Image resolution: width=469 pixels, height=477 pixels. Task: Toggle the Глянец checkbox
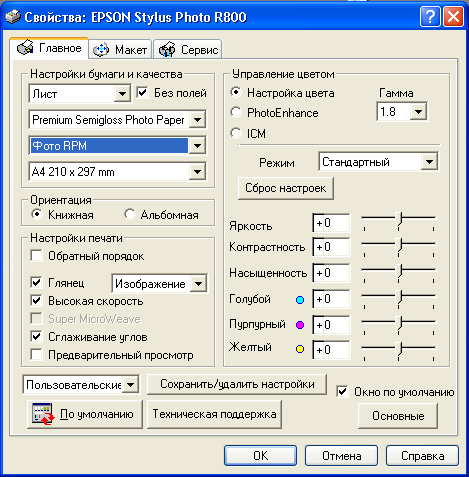[36, 282]
